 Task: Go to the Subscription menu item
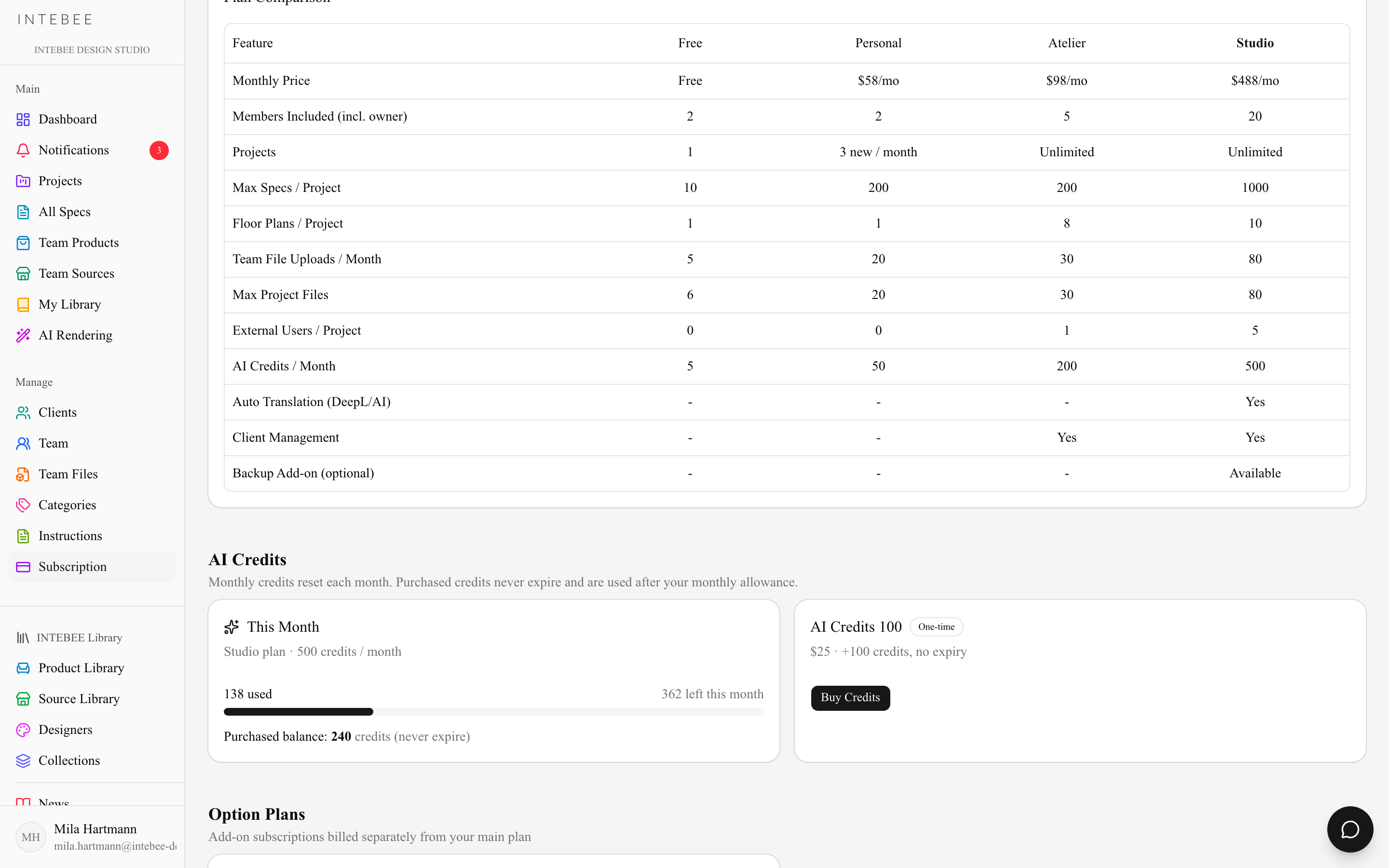[x=92, y=567]
